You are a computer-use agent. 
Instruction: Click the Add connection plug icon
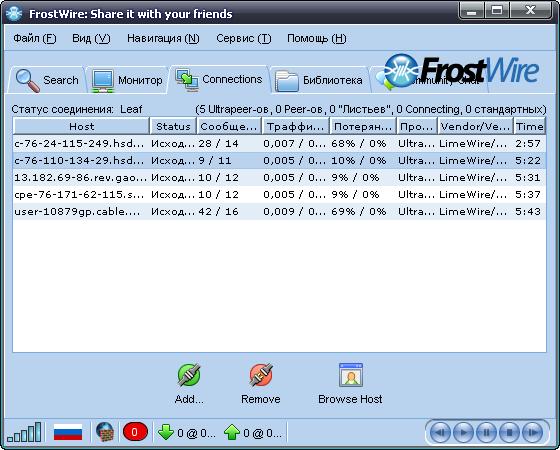[189, 375]
